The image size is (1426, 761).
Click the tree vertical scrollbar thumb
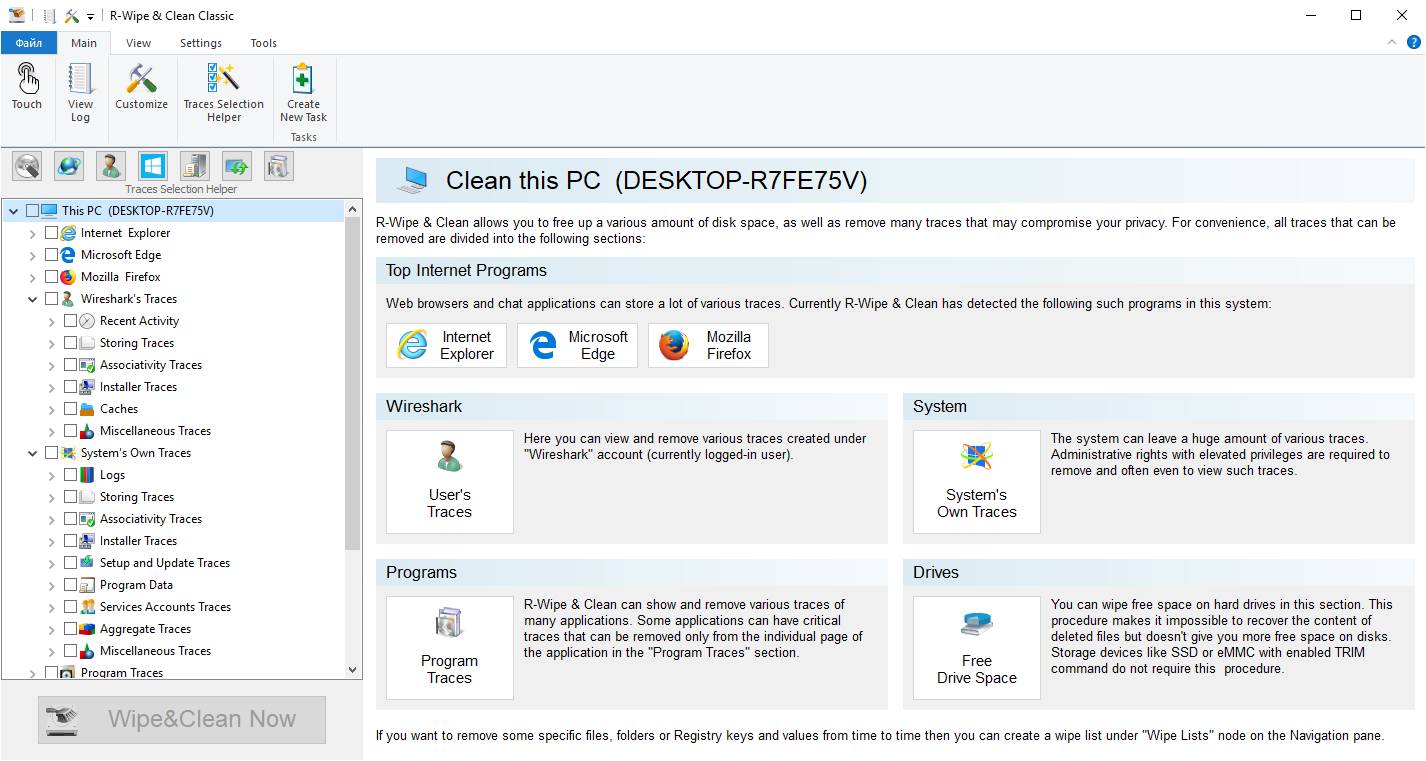click(352, 384)
